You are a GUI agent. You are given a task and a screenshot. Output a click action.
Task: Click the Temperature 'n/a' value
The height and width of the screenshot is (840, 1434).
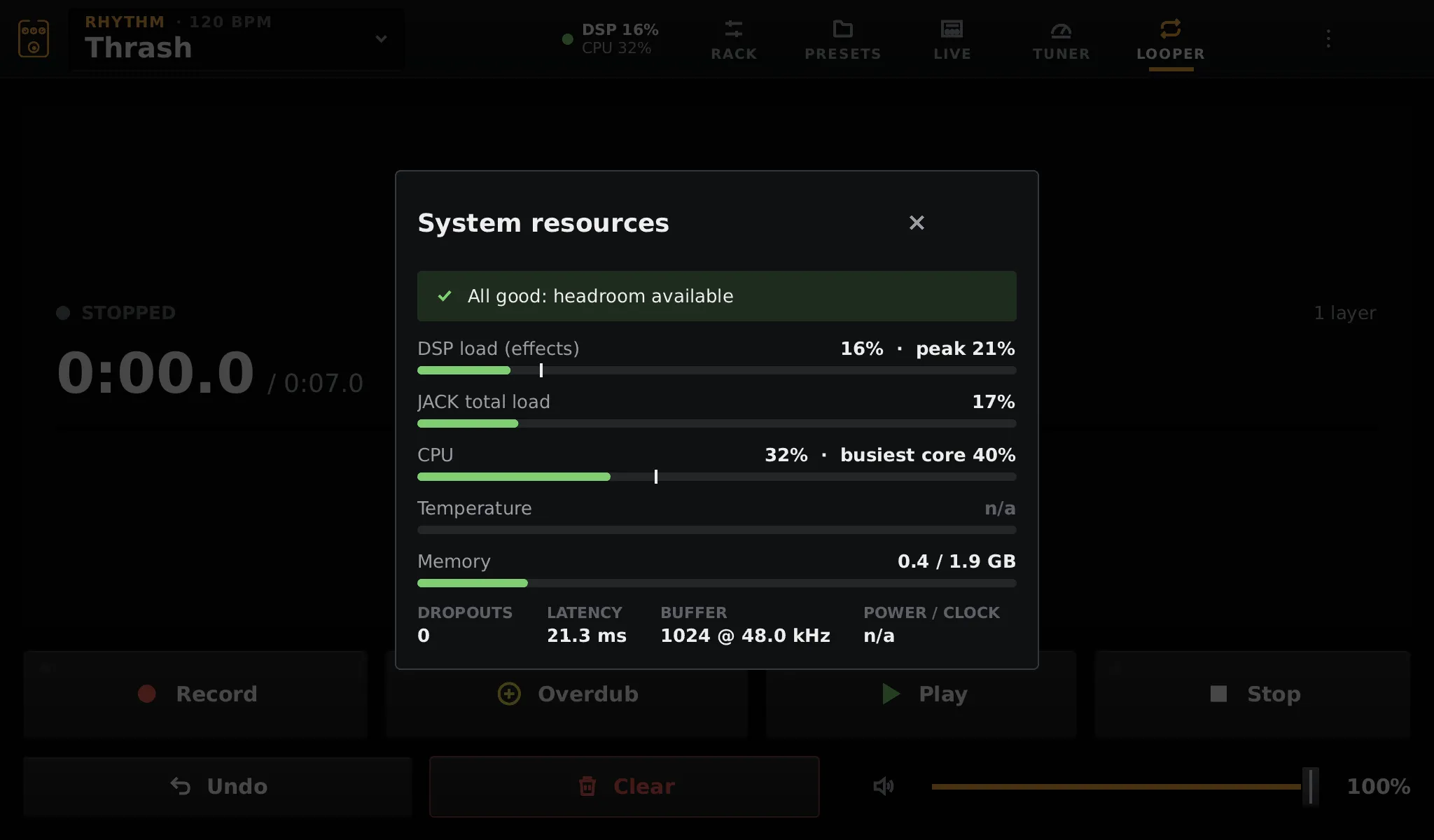pos(1000,508)
